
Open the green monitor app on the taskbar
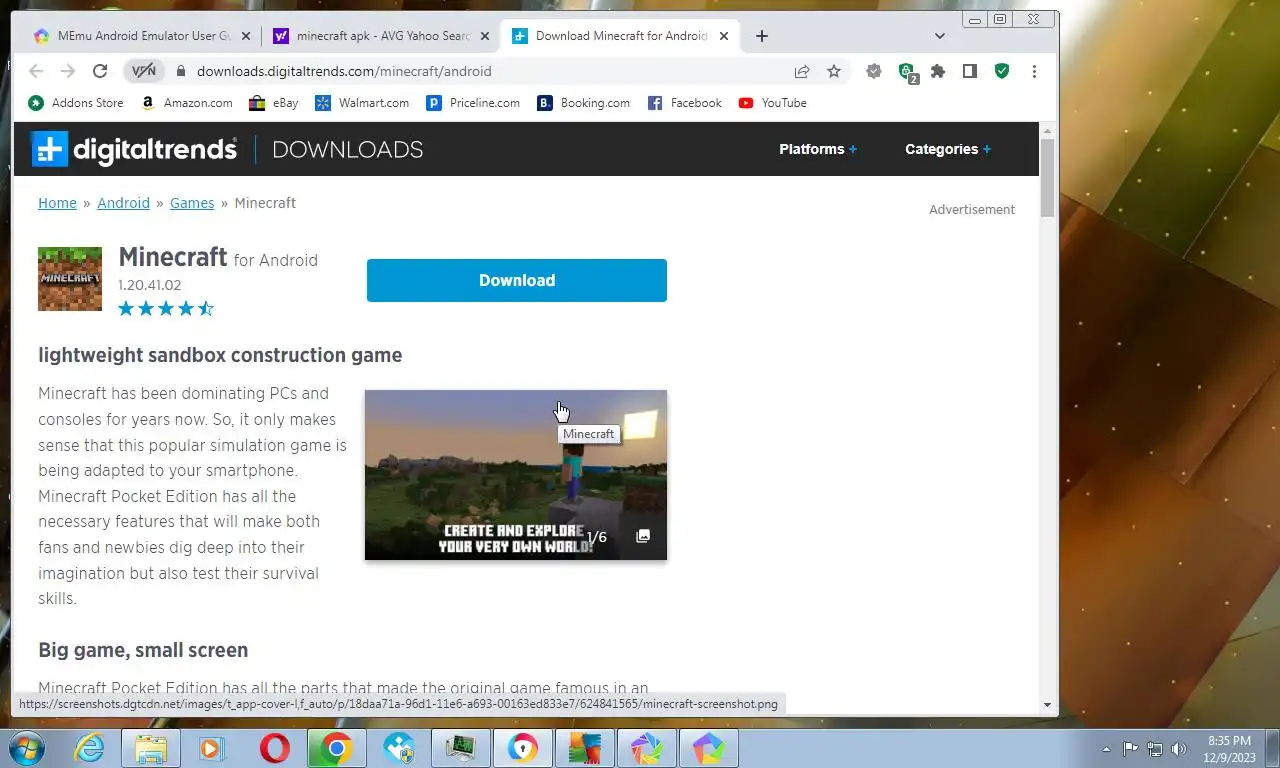point(461,748)
